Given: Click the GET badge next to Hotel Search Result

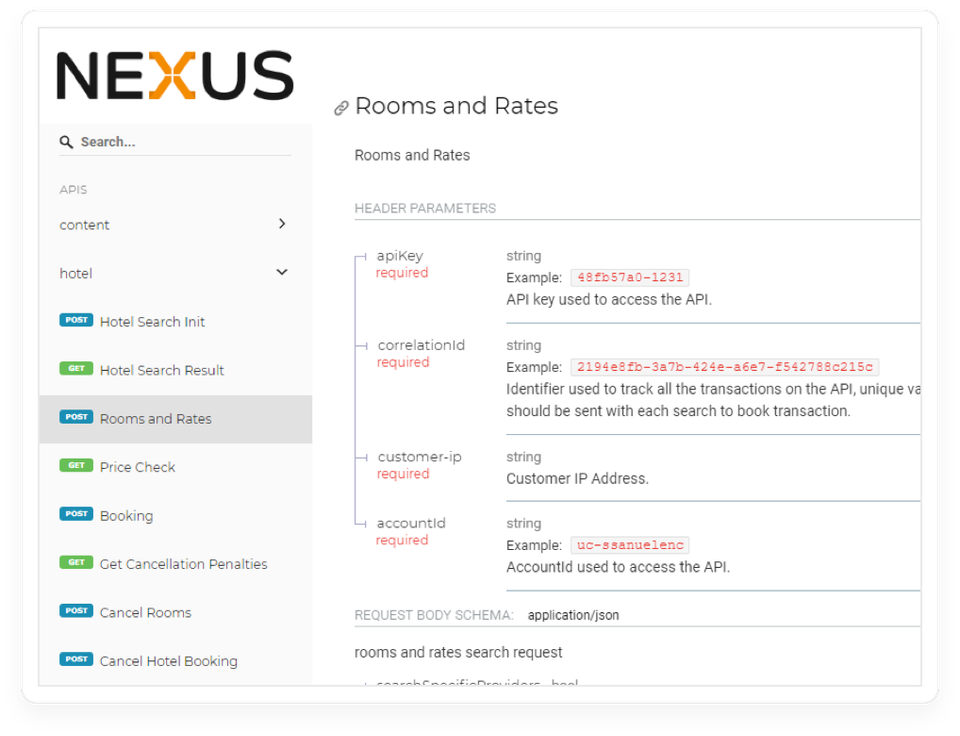Looking at the screenshot, I should click(76, 369).
